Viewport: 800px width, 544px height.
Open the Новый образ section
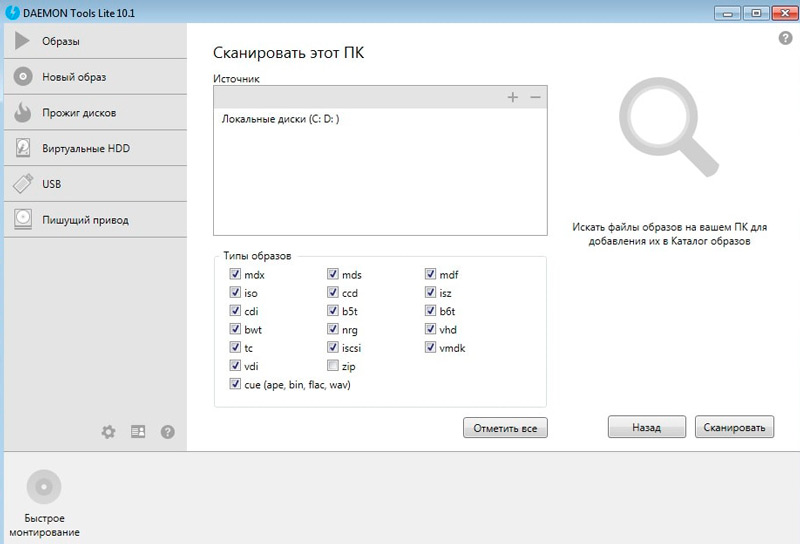(95, 77)
